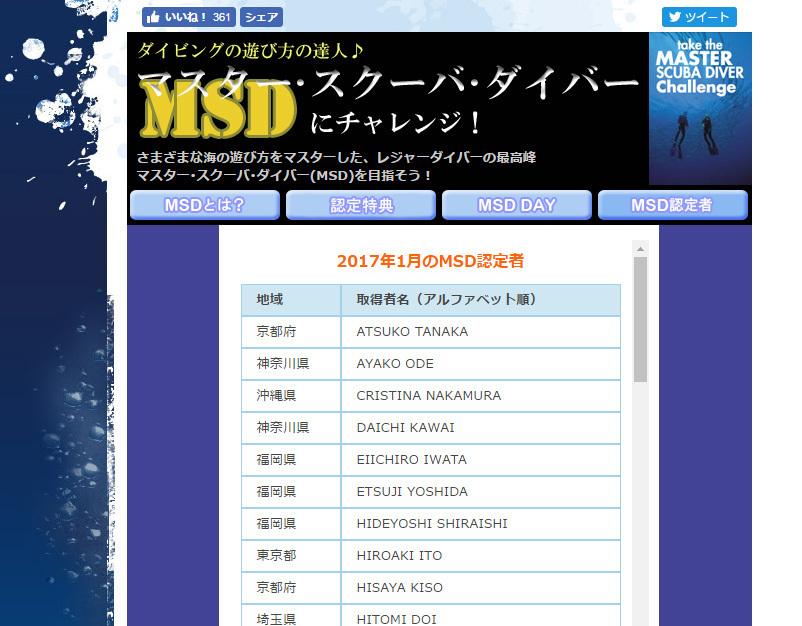Click the scrollbar up arrow of the list

[640, 249]
